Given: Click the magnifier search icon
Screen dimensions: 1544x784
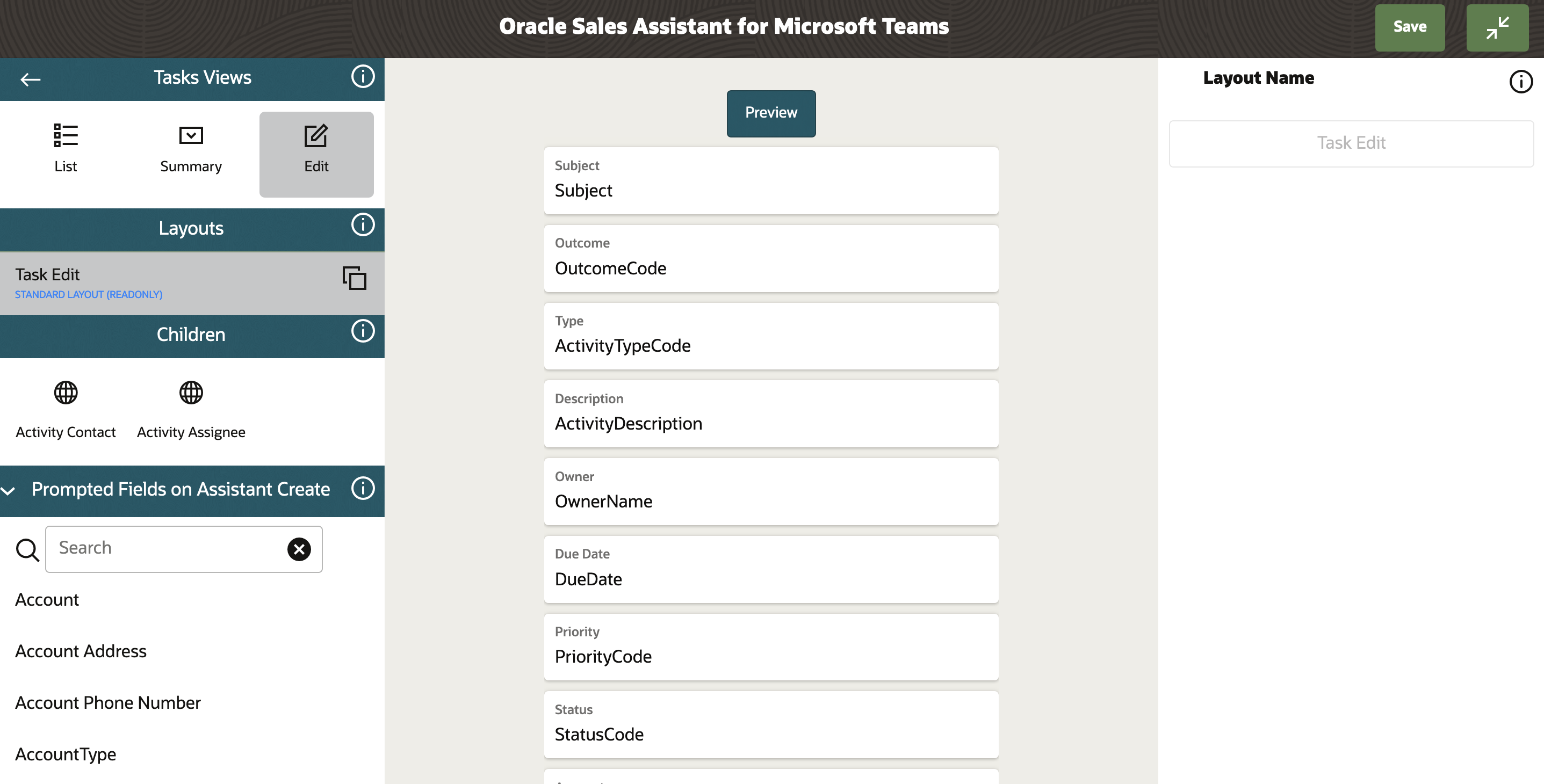Looking at the screenshot, I should click(27, 549).
